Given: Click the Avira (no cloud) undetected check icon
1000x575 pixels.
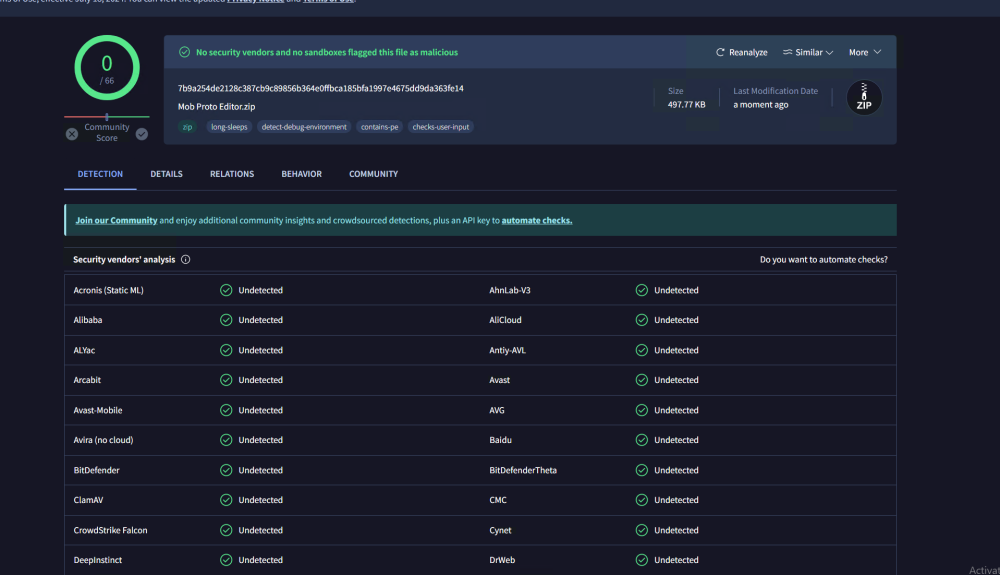Looking at the screenshot, I should pos(226,440).
